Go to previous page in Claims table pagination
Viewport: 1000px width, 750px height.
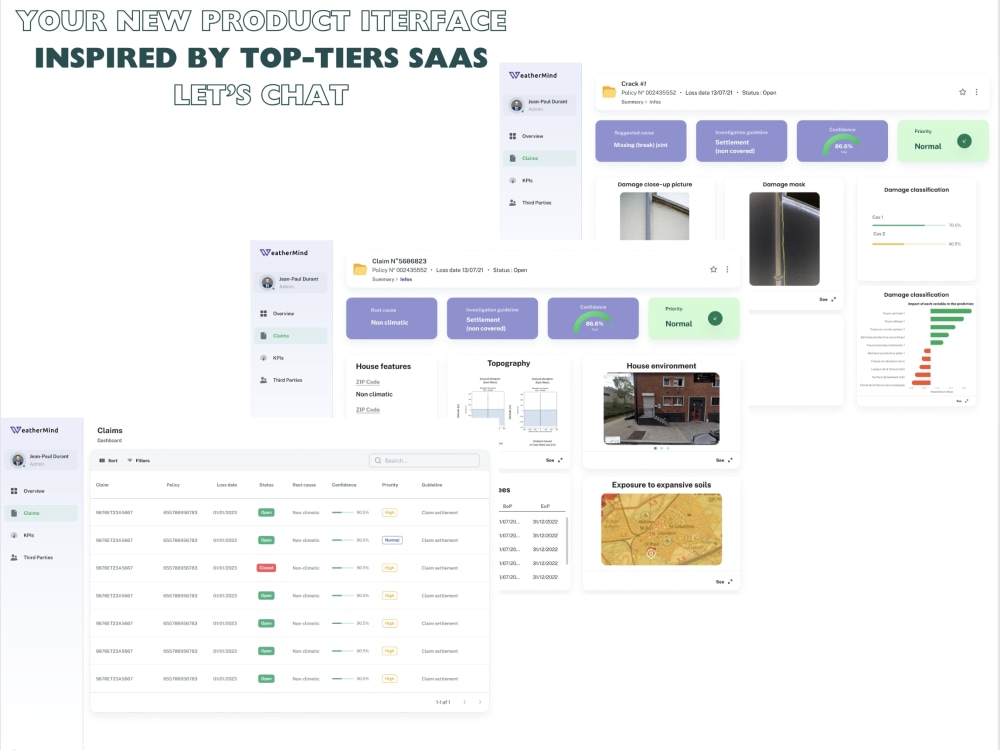pos(464,702)
